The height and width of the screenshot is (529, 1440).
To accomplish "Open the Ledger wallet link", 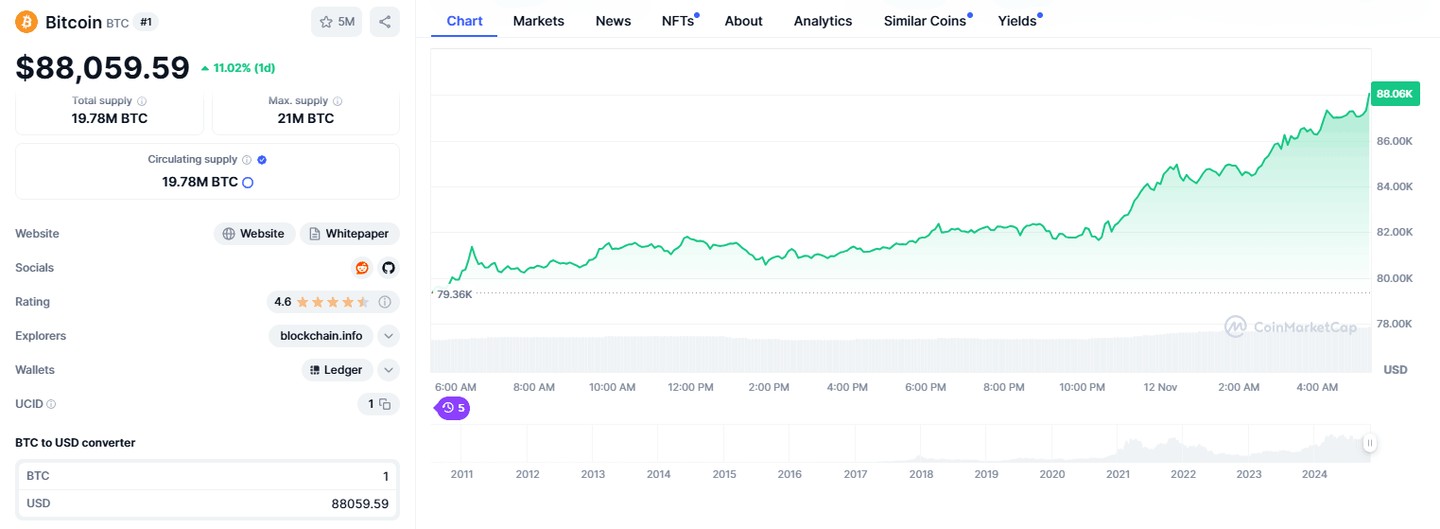I will click(x=337, y=370).
